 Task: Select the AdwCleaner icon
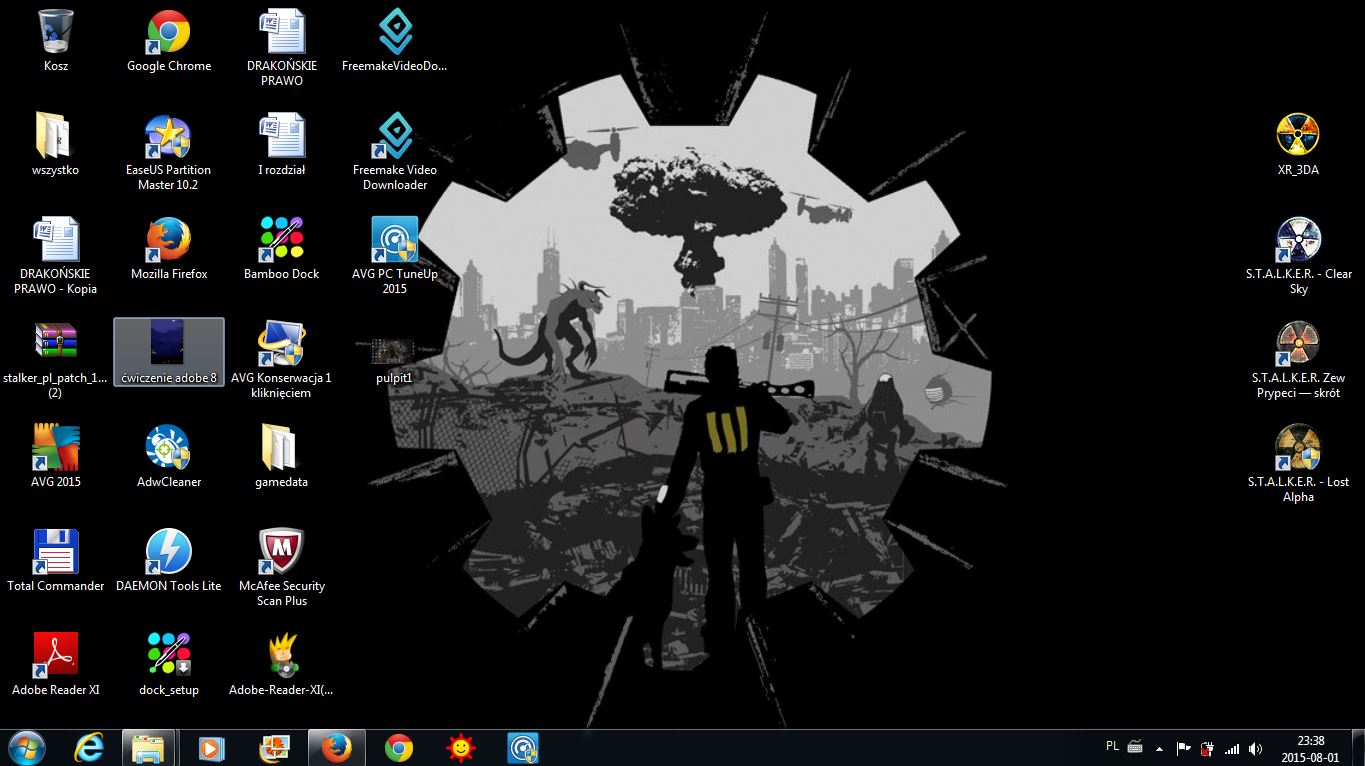[x=169, y=458]
